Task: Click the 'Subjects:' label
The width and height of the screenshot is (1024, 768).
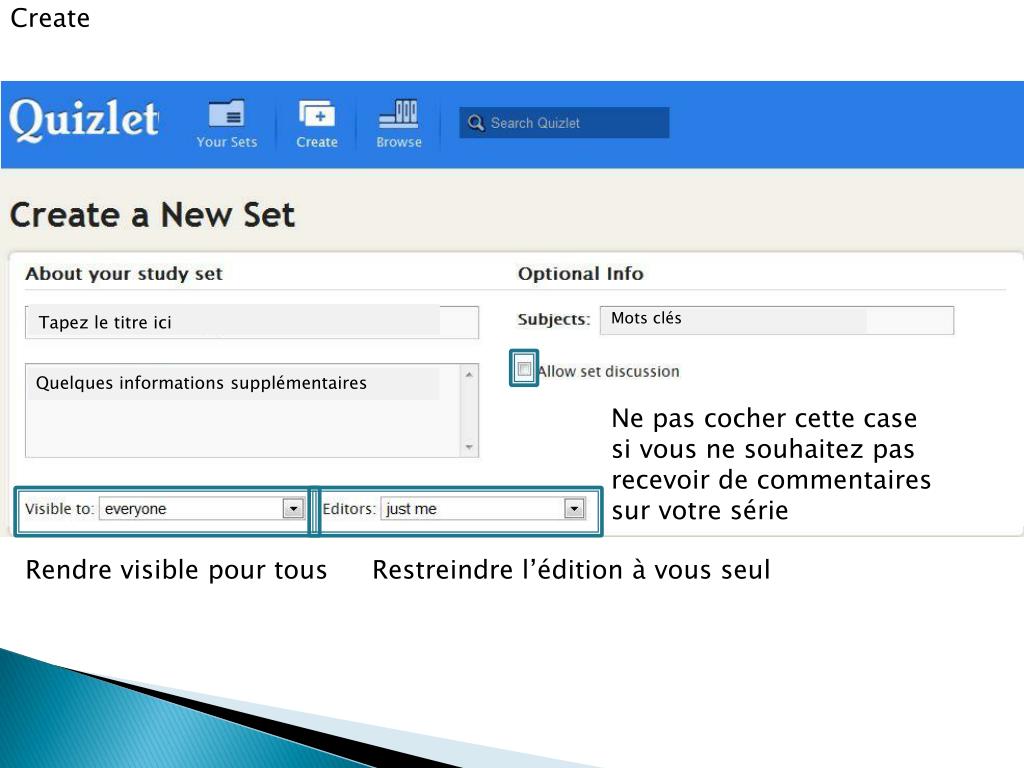Action: pos(554,319)
